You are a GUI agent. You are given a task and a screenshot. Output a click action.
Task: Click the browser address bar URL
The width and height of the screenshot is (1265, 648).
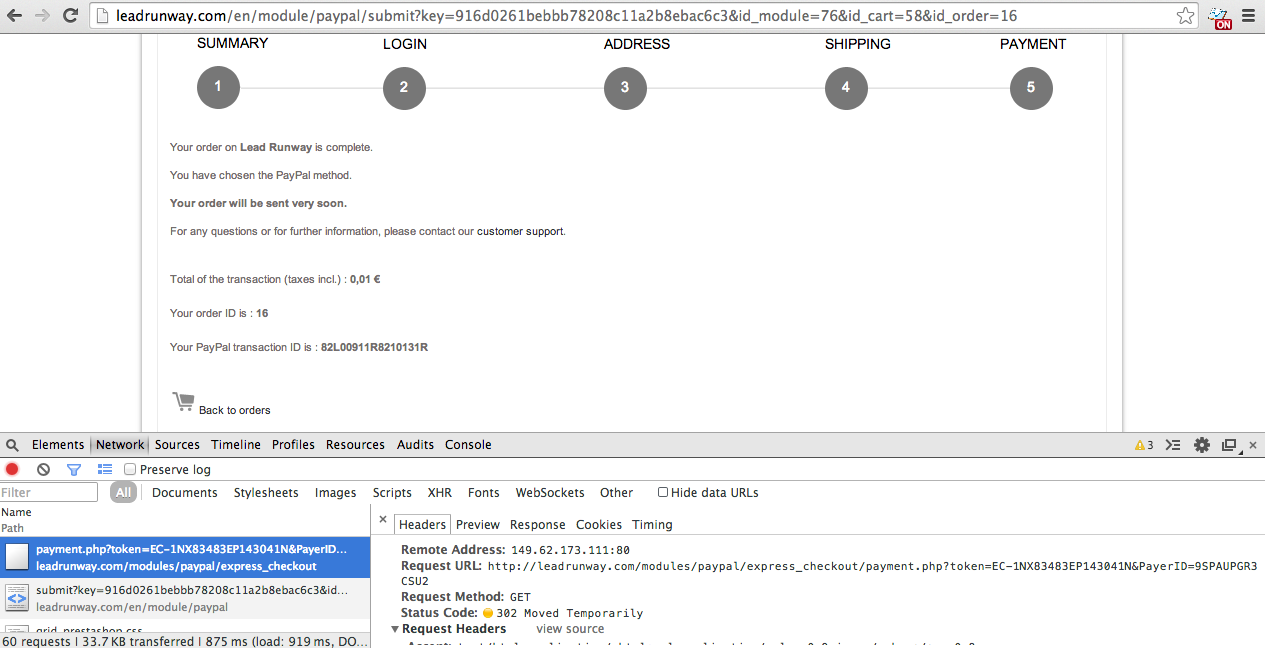pyautogui.click(x=568, y=16)
